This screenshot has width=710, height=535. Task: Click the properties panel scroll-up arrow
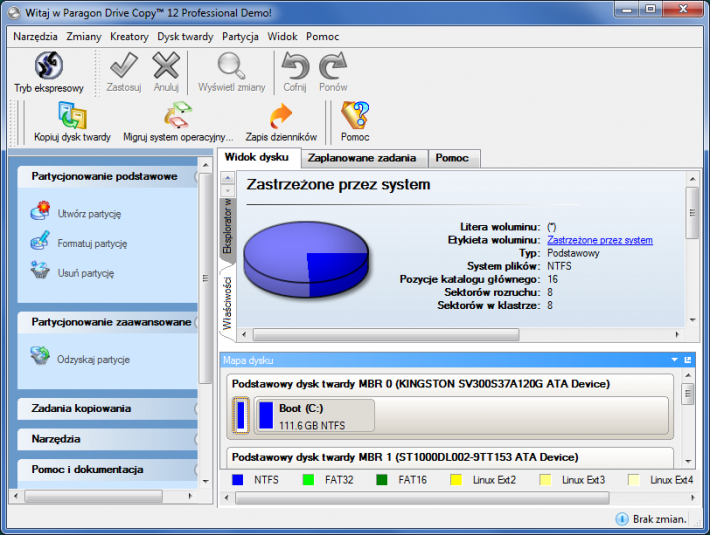coord(692,179)
